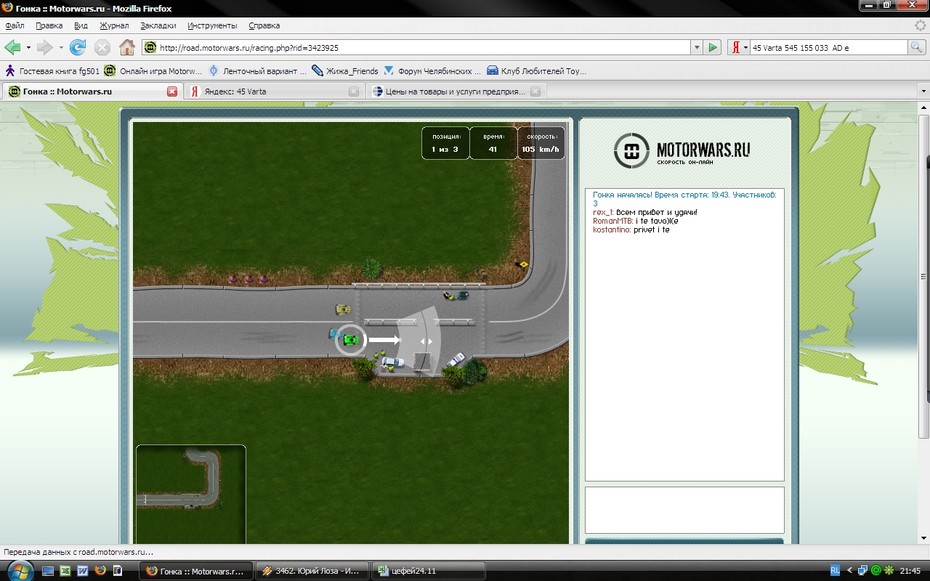Open the Справка menu
Screen dimensions: 930x581
click(x=264, y=25)
